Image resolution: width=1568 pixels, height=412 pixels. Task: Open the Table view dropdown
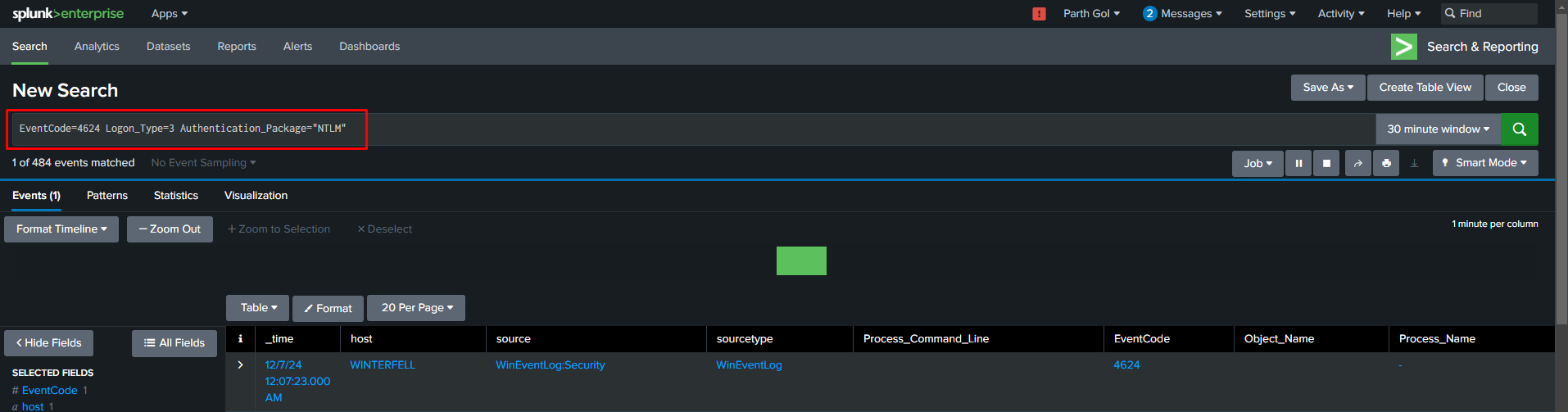pyautogui.click(x=257, y=308)
